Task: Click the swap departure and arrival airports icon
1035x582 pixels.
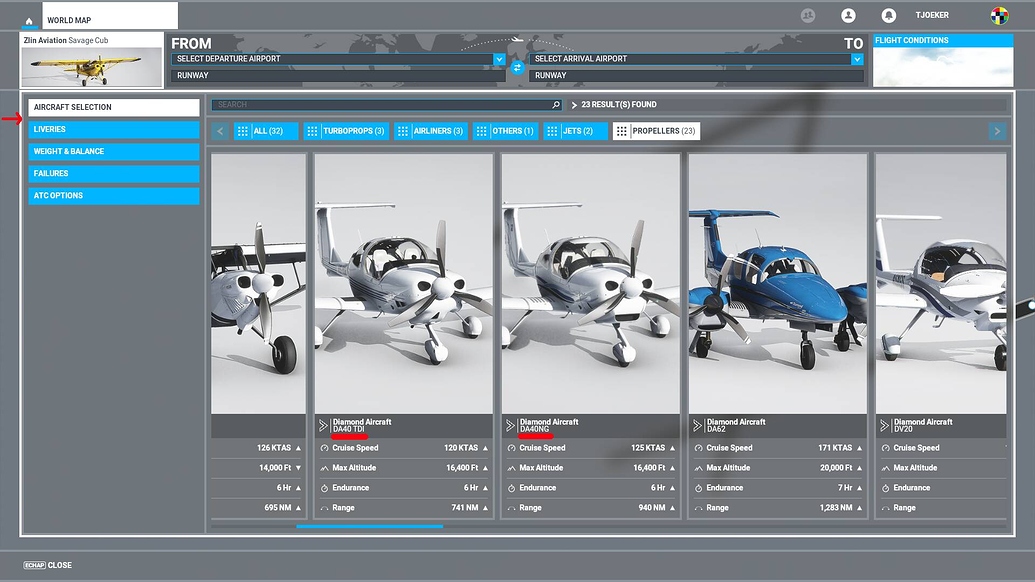Action: (x=517, y=69)
